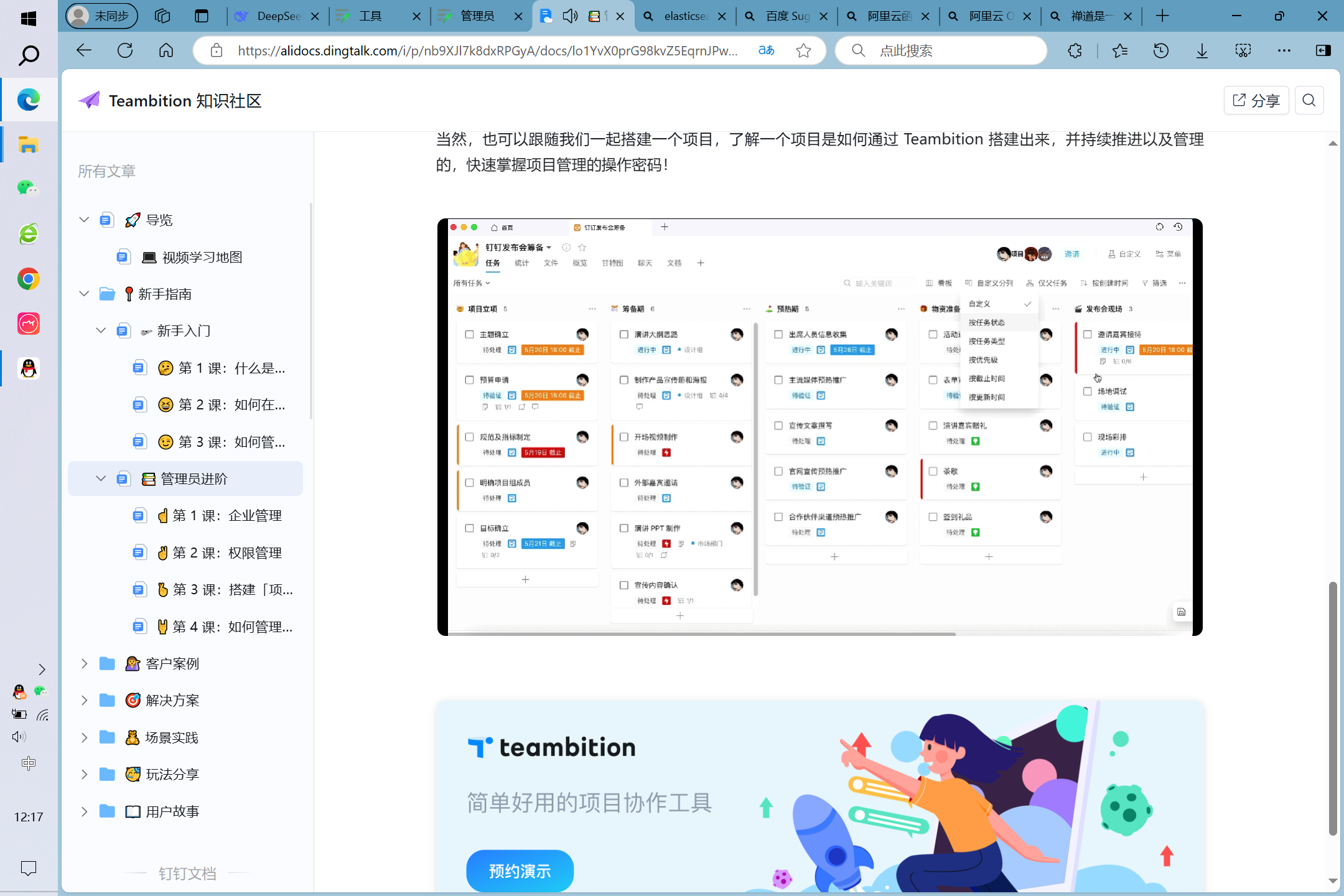This screenshot has width=1344, height=896.
Task: Open browsing history panel
Action: tap(1160, 50)
